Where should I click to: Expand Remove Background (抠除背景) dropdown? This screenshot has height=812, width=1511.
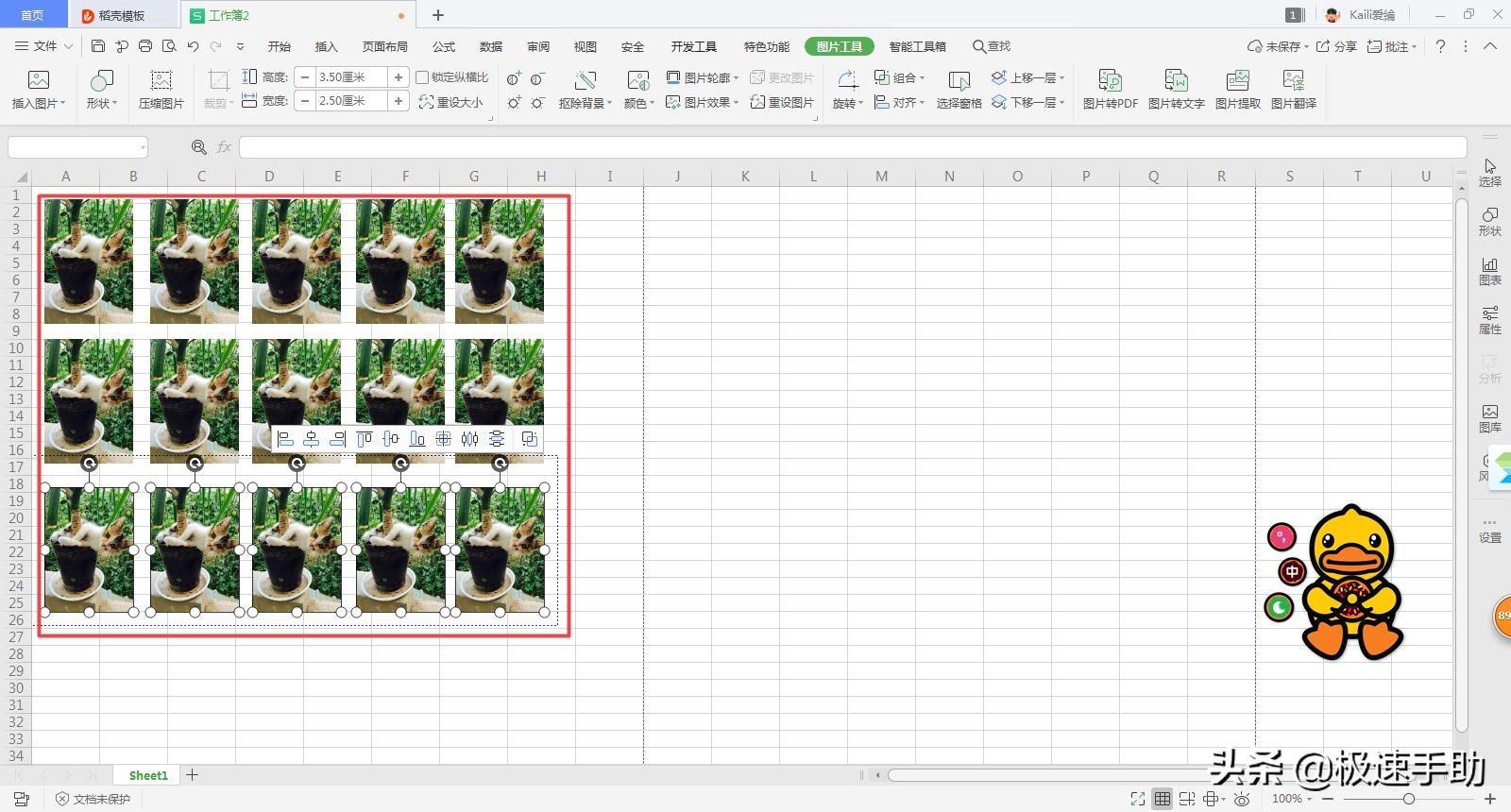tap(585, 102)
